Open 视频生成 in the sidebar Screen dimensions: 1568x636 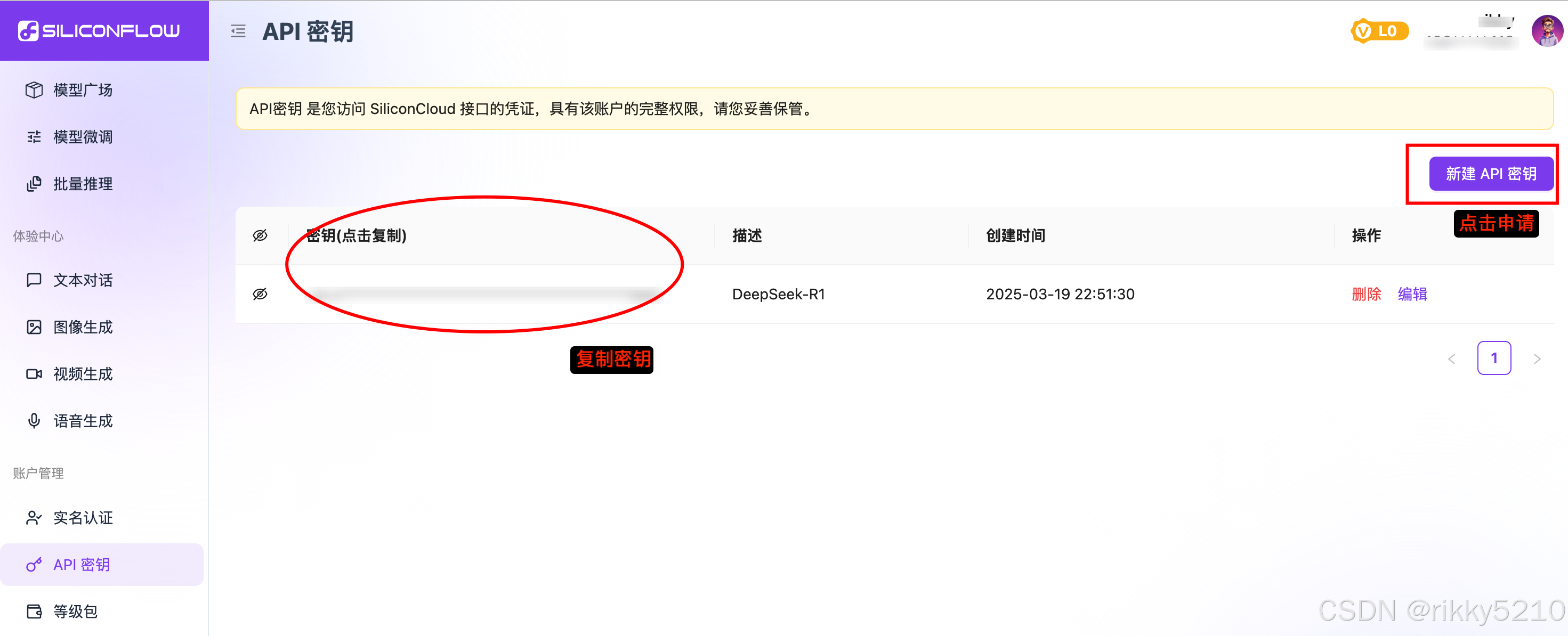(82, 374)
